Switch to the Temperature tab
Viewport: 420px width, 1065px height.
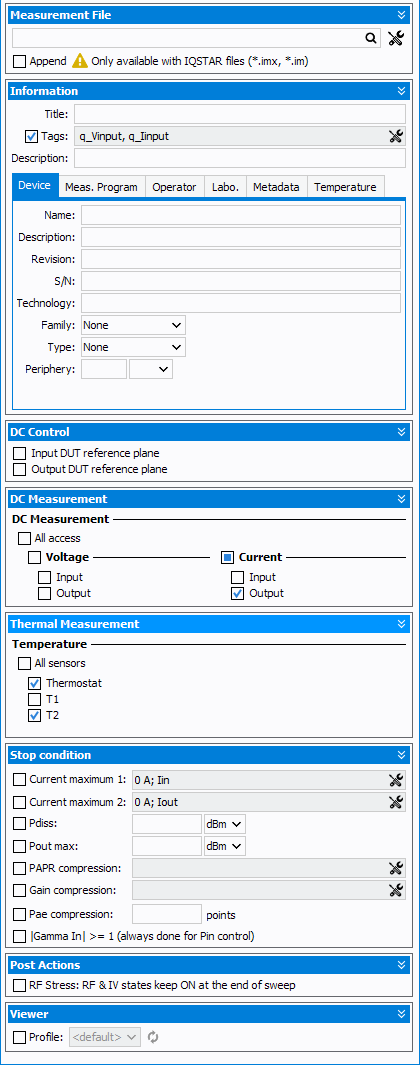click(x=345, y=187)
